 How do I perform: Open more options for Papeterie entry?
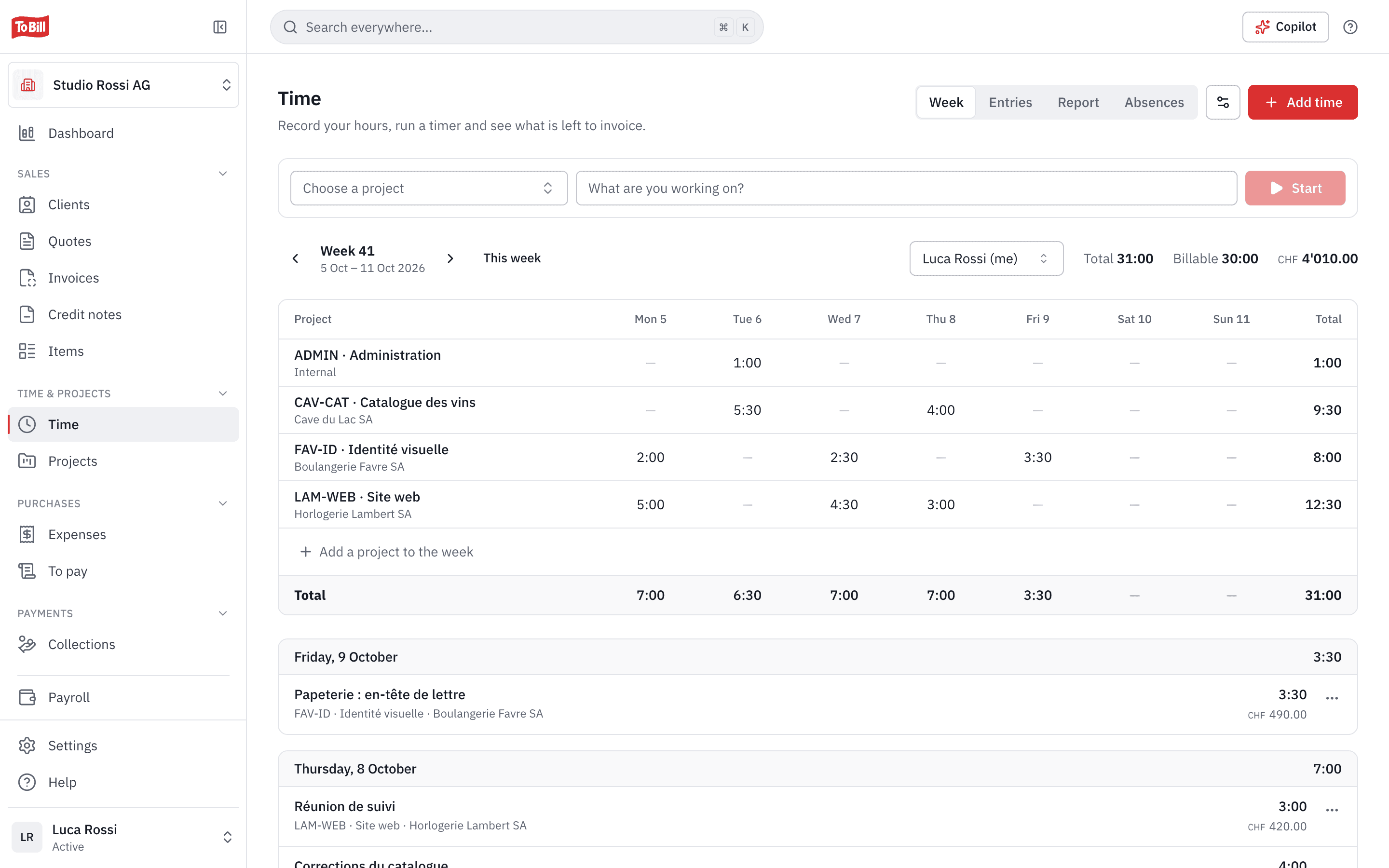(1332, 698)
